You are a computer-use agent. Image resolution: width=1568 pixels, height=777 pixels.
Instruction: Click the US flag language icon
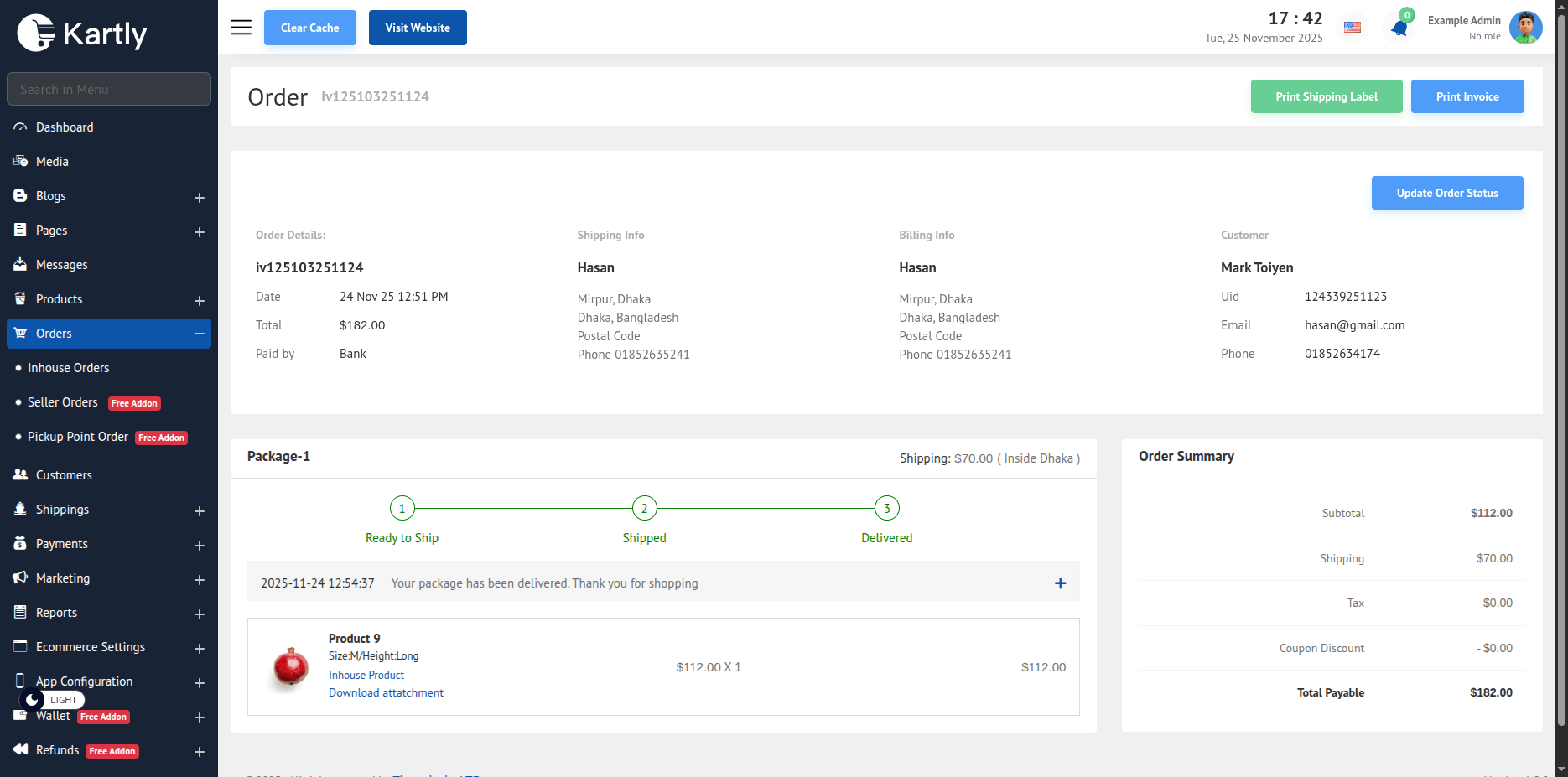tap(1353, 28)
